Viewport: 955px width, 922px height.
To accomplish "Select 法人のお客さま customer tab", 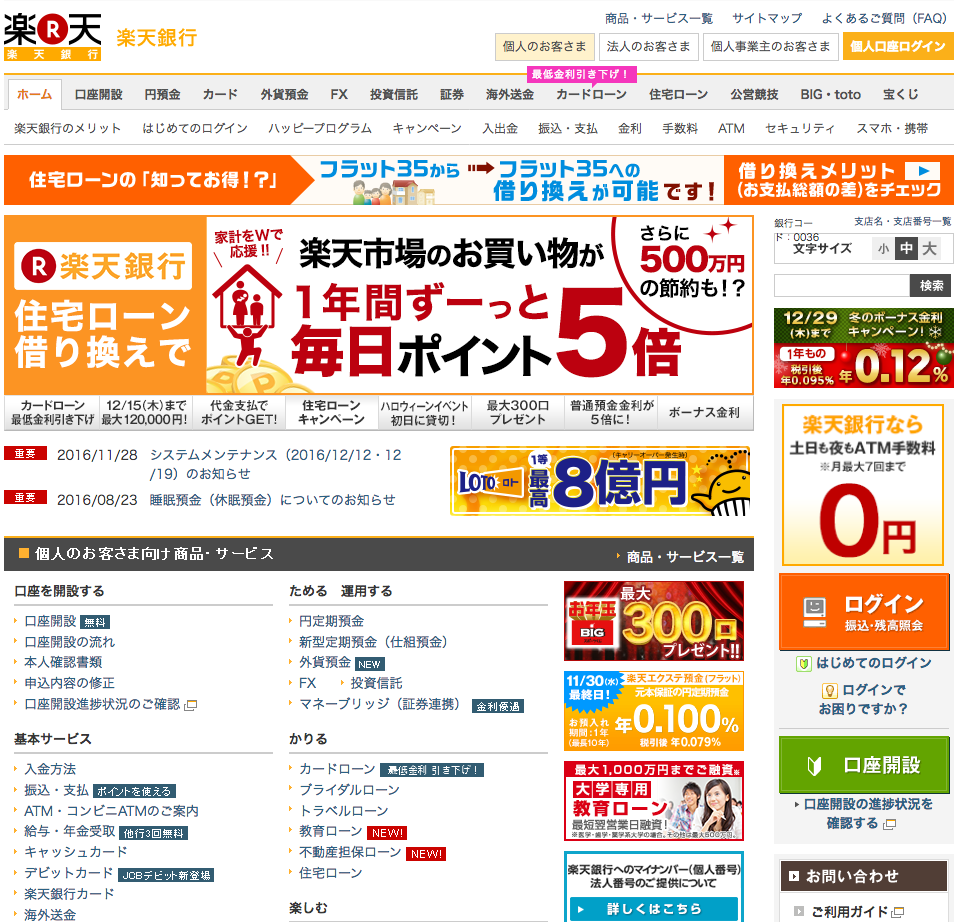I will (x=649, y=46).
